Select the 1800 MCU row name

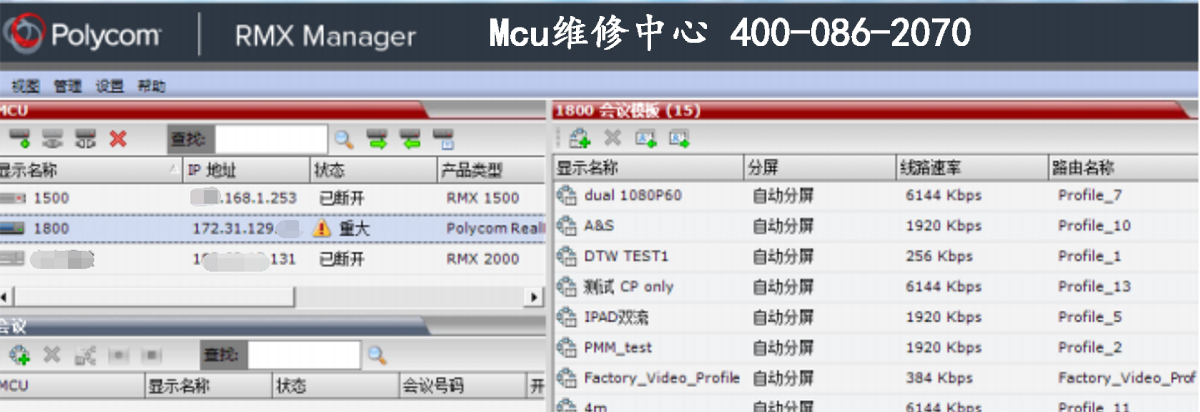(52, 229)
